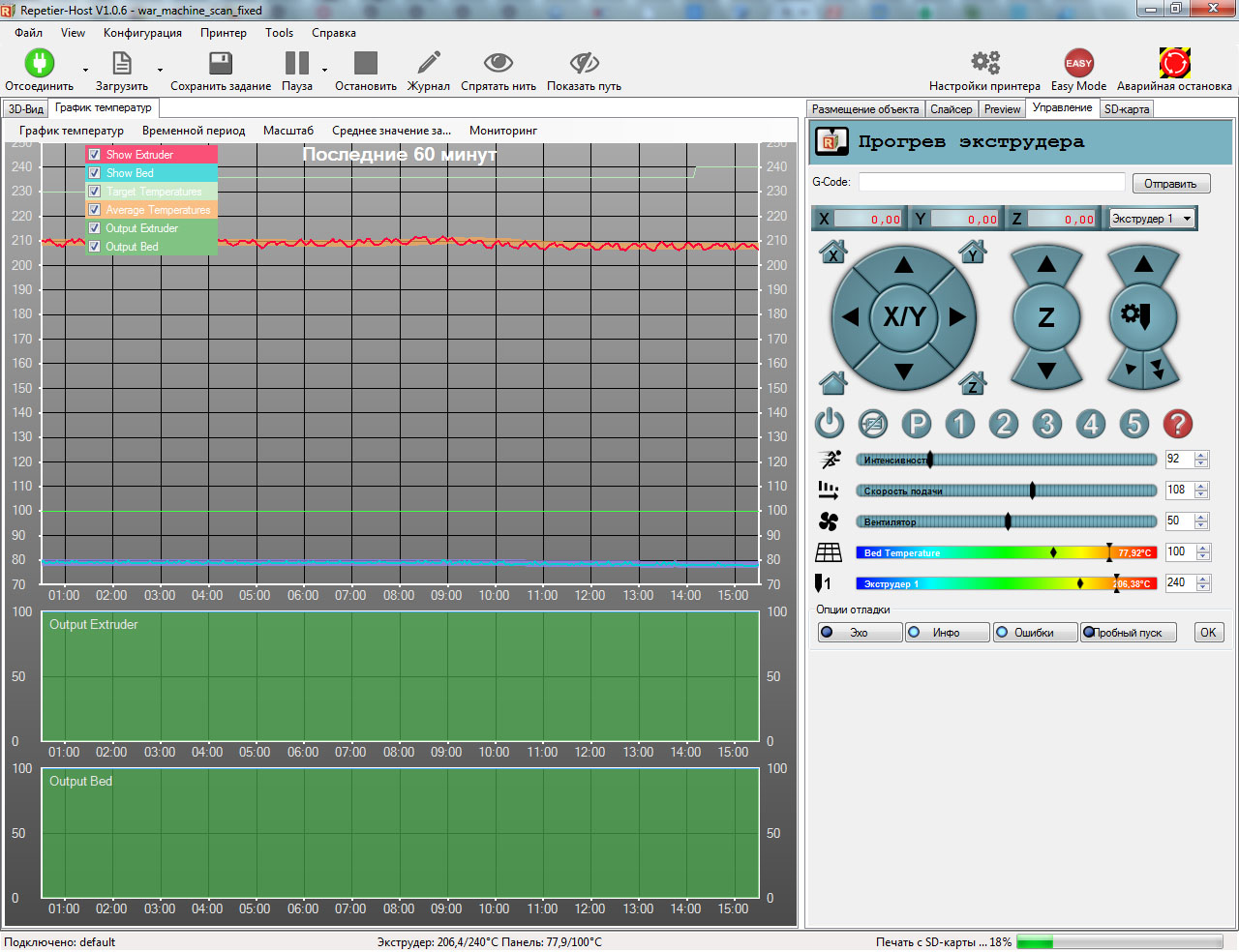Expand the Временной период menu

tap(194, 131)
